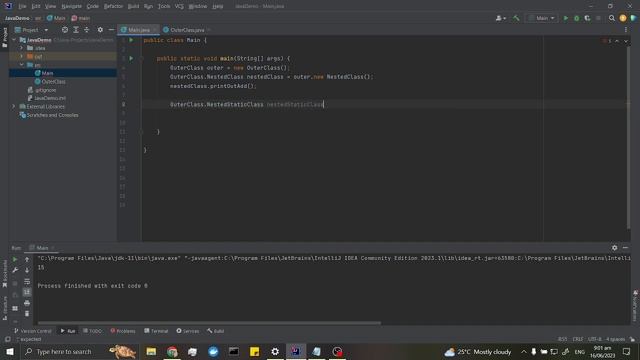Select the Main.java editor tab

click(138, 30)
